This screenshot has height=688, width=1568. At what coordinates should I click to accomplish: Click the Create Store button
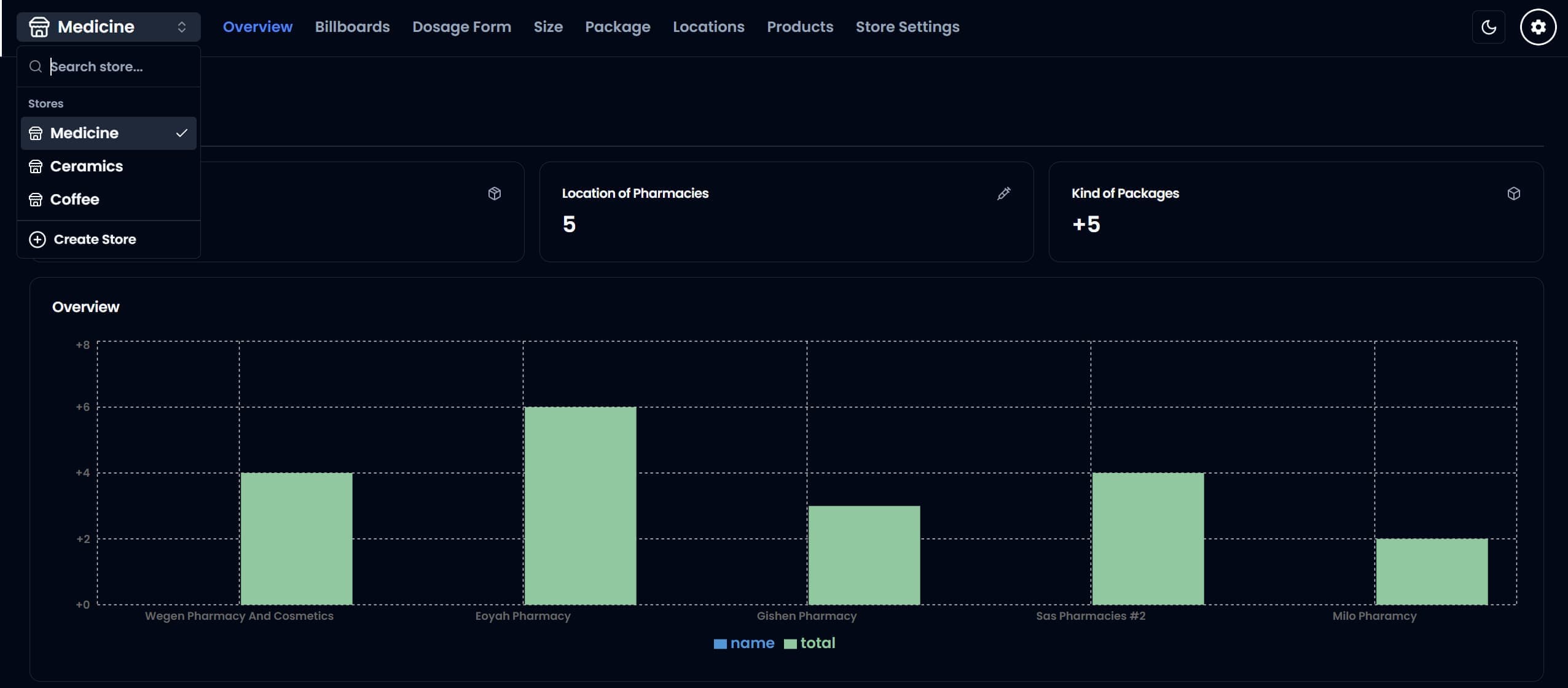[95, 240]
